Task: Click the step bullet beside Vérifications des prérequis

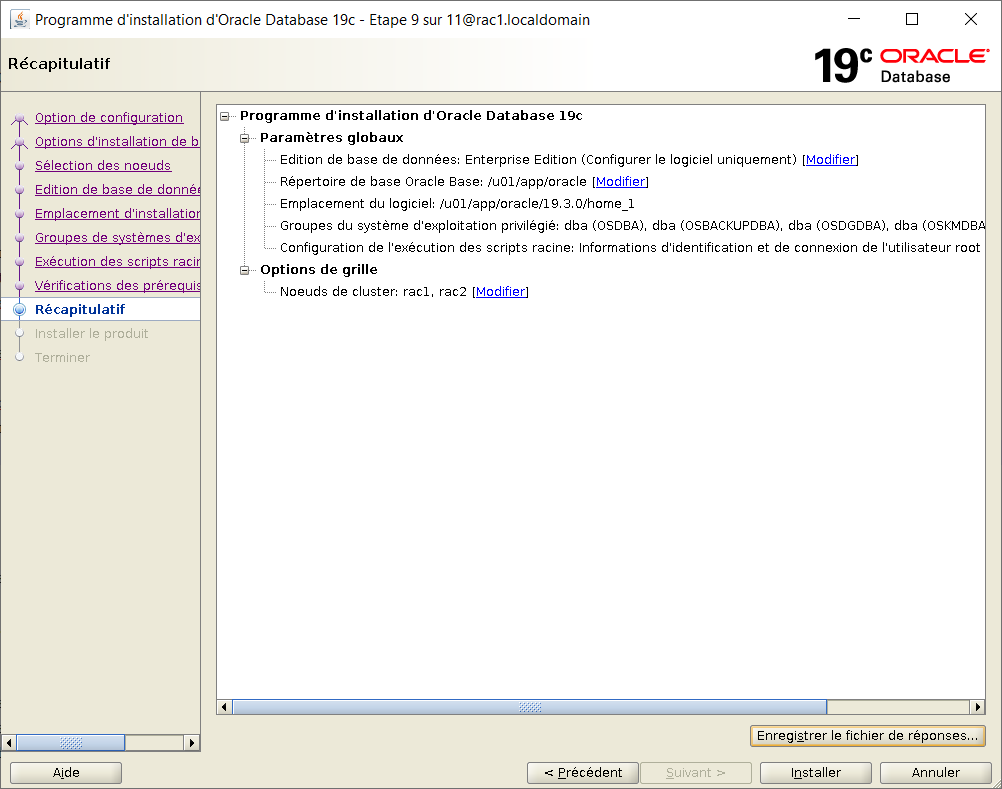Action: pos(20,286)
